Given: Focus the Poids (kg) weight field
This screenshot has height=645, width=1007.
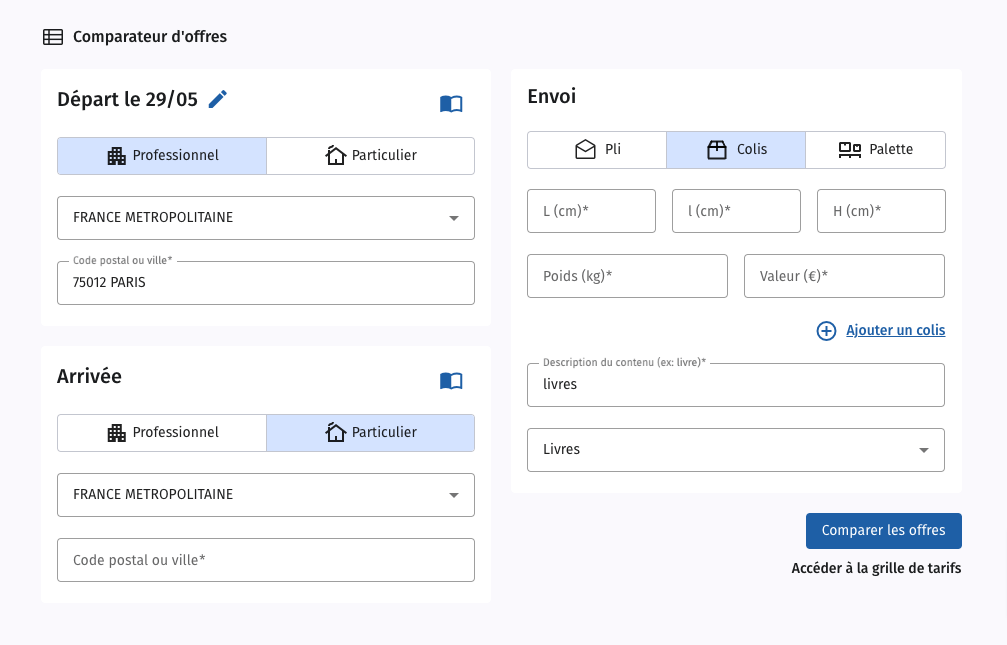Looking at the screenshot, I should [x=627, y=276].
